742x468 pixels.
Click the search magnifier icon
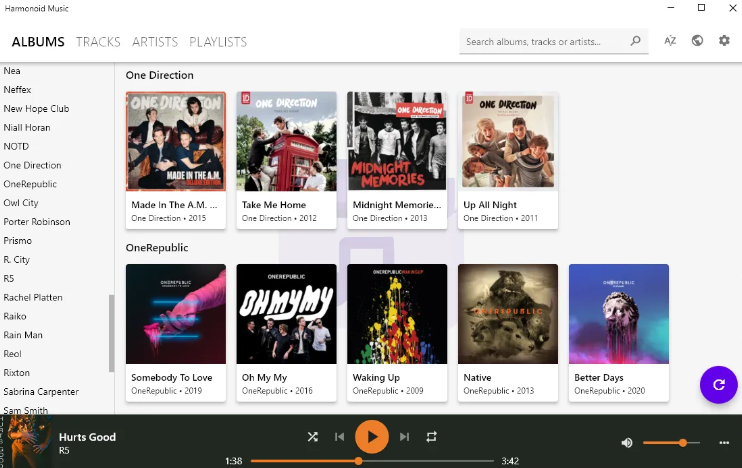tap(636, 42)
